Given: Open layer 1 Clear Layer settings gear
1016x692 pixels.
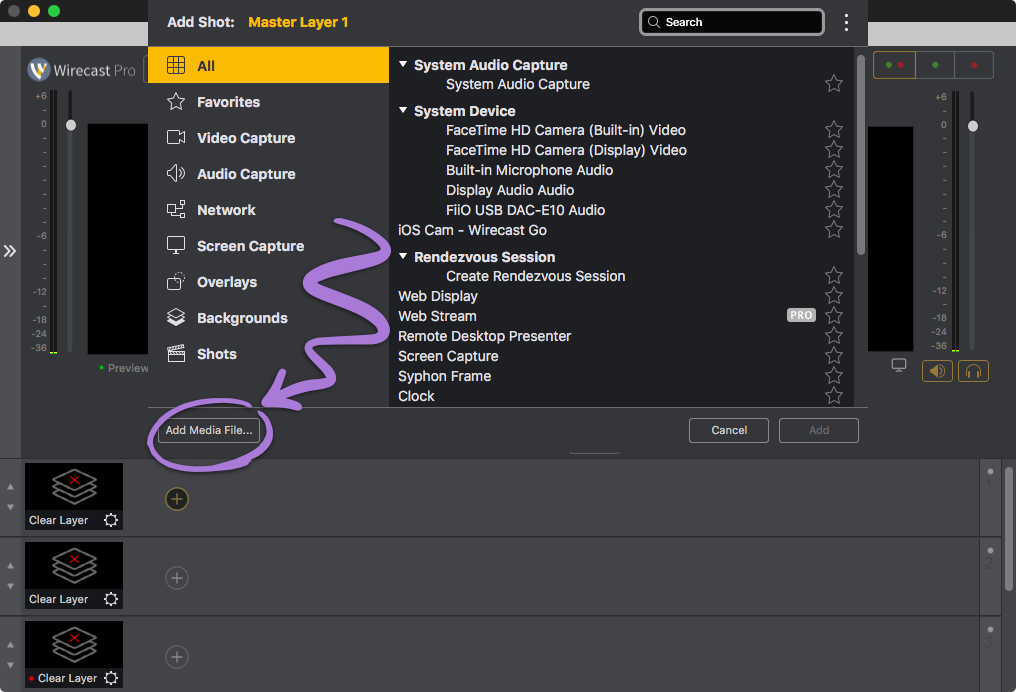Looking at the screenshot, I should 111,520.
